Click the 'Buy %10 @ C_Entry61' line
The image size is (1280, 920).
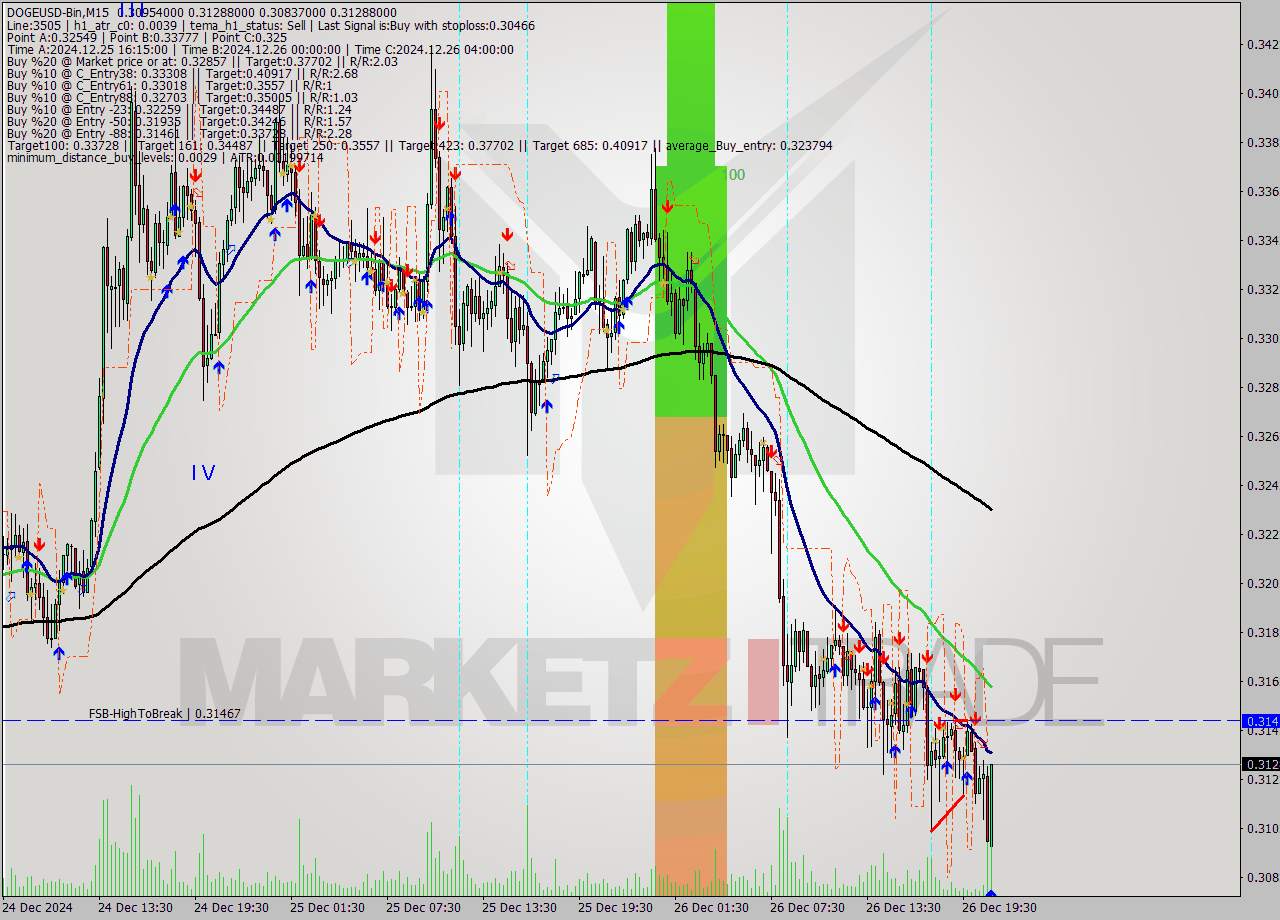click(169, 85)
